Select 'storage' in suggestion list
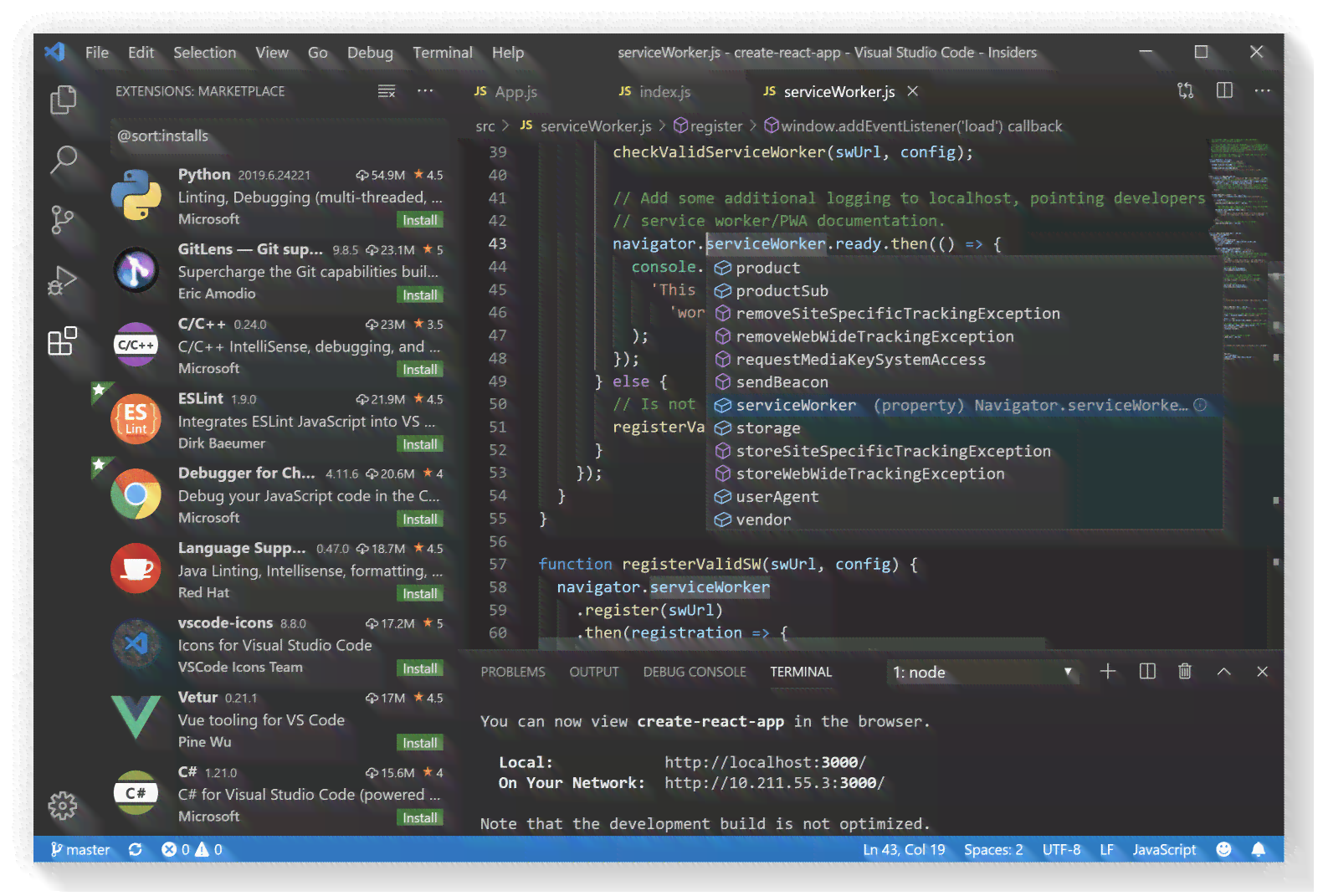Screen dimensions: 1318x896 (x=964, y=428)
